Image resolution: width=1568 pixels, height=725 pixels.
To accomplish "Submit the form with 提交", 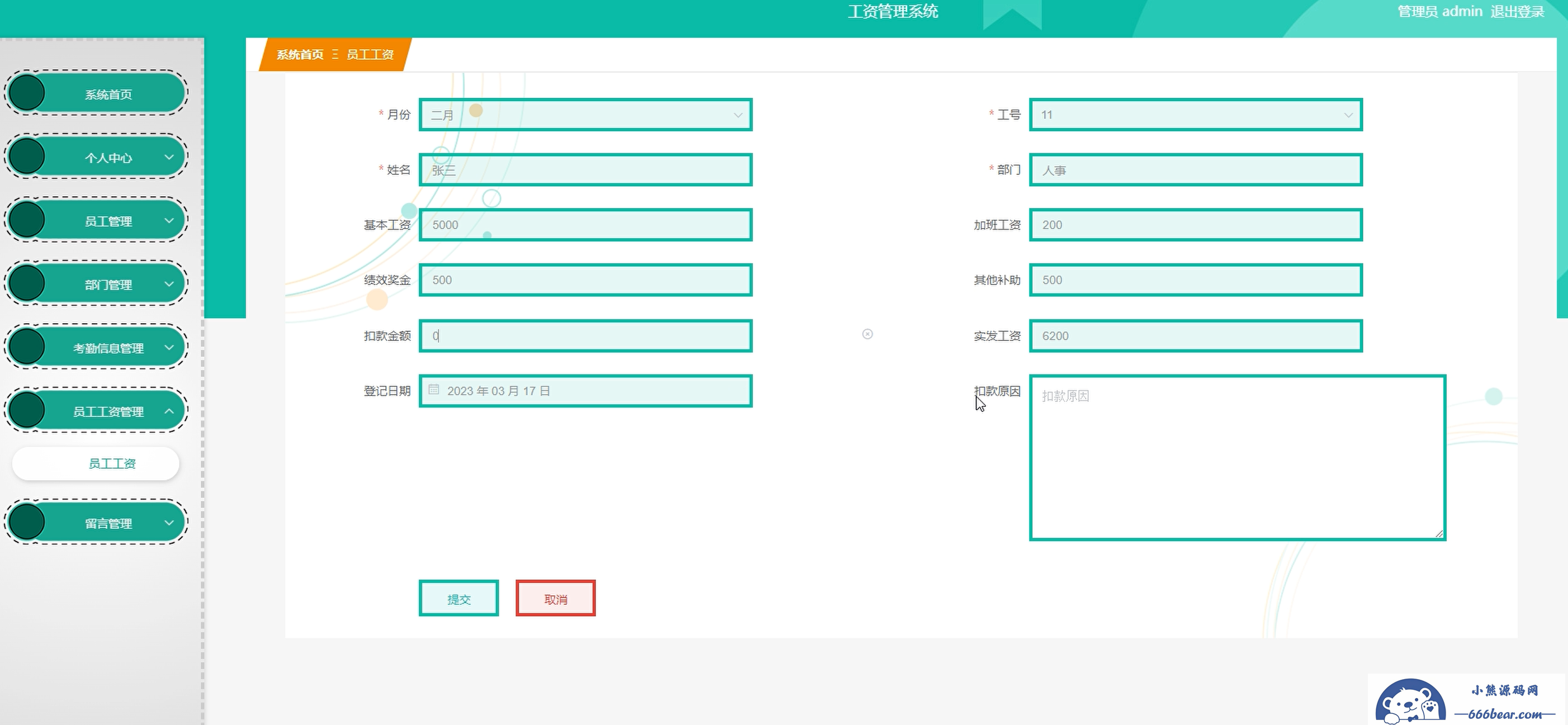I will click(x=458, y=598).
